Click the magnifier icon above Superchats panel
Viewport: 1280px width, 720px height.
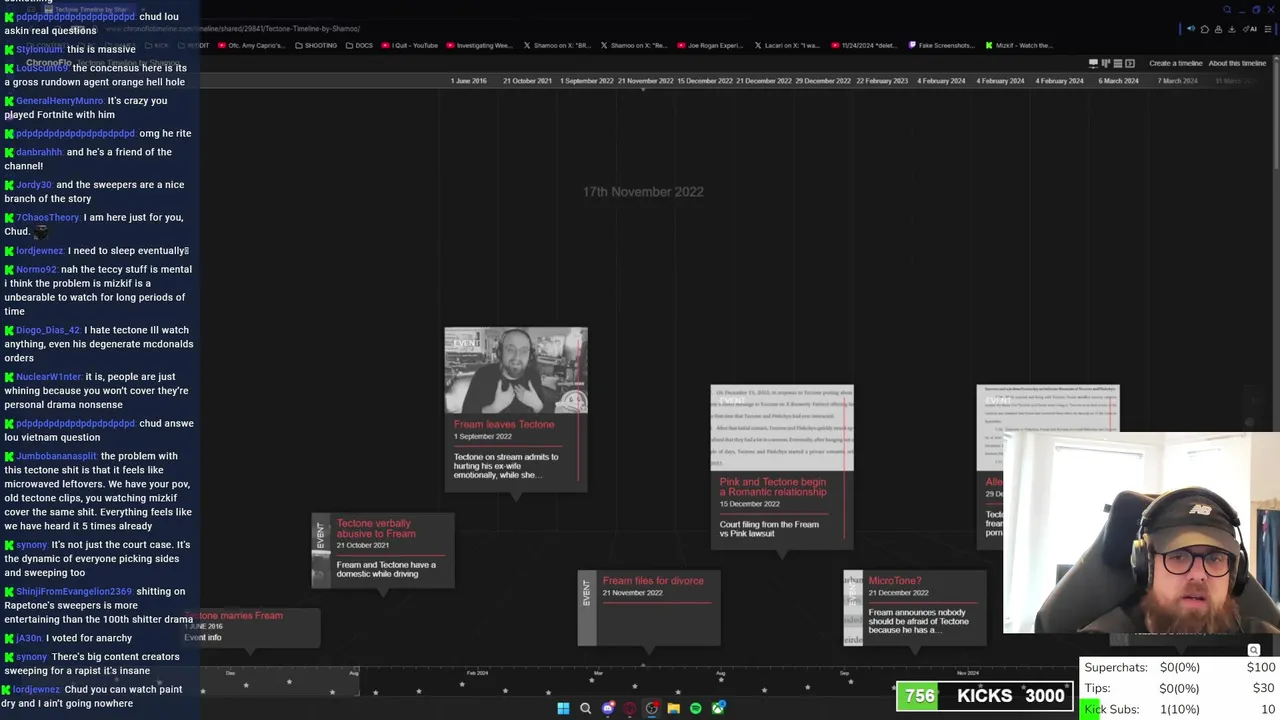[1253, 651]
